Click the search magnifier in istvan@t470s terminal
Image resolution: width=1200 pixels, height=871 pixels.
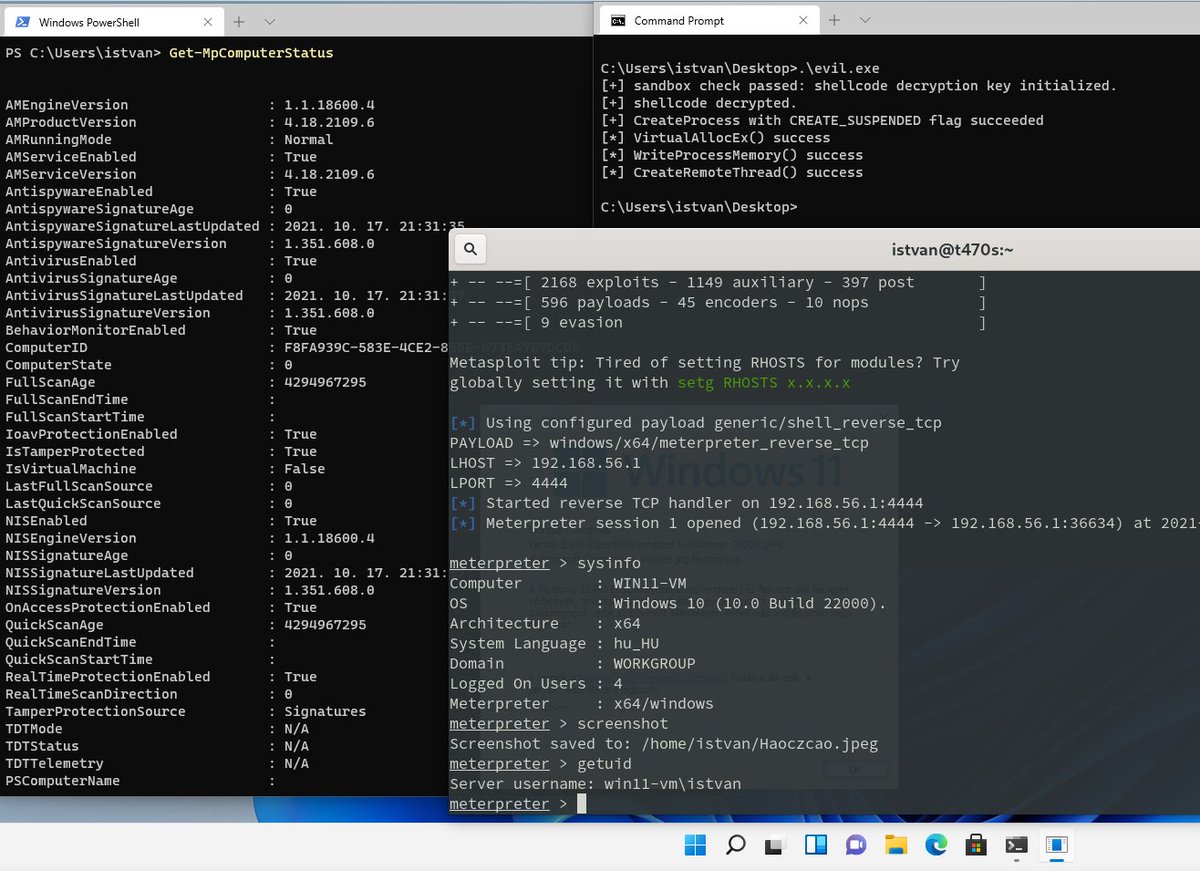pyautogui.click(x=471, y=250)
